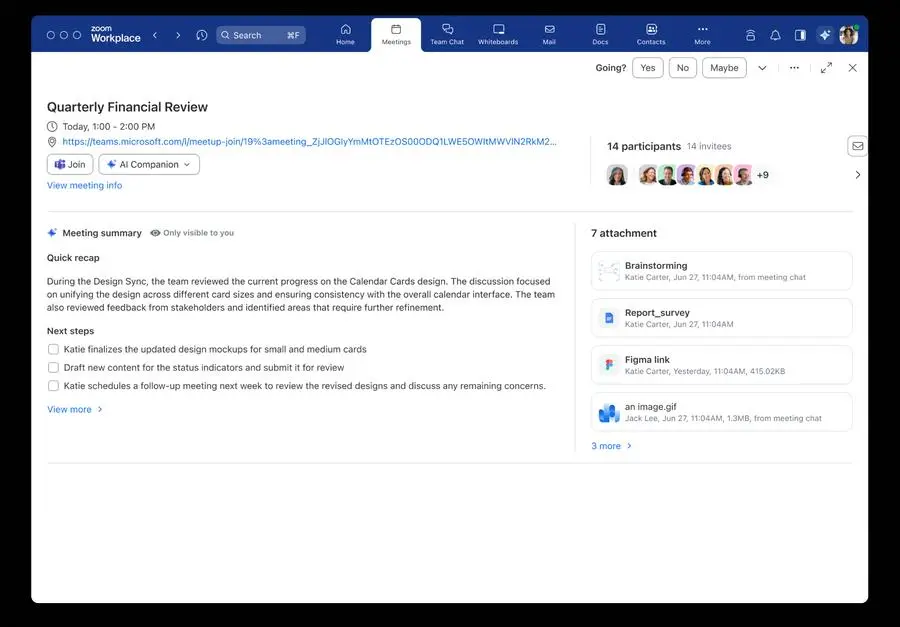Expand the RSVP options chevron after Maybe
Image resolution: width=900 pixels, height=627 pixels.
(x=762, y=68)
